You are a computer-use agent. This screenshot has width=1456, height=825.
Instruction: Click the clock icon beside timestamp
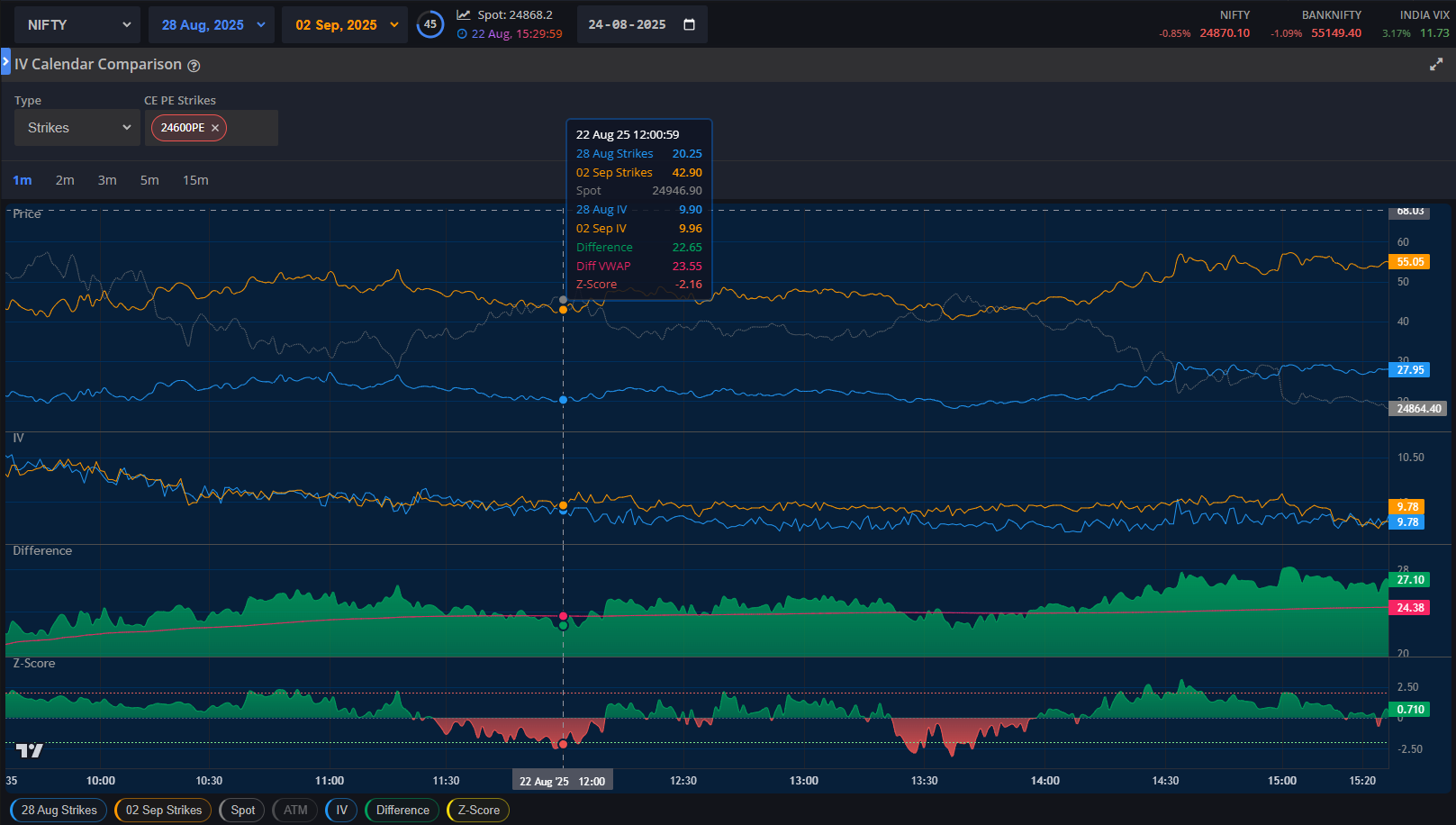click(462, 34)
